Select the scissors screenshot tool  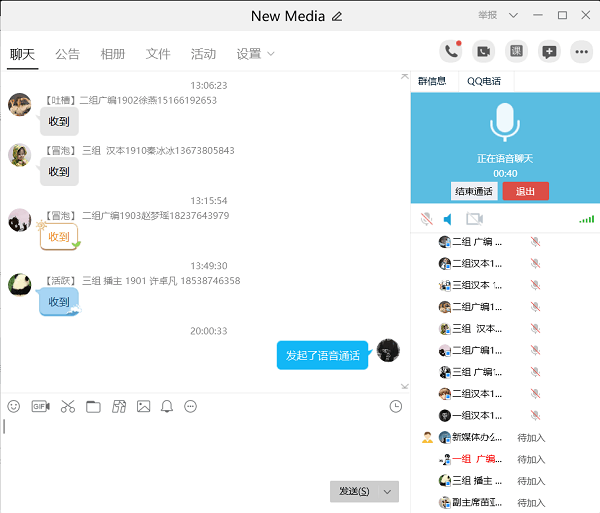[x=67, y=406]
